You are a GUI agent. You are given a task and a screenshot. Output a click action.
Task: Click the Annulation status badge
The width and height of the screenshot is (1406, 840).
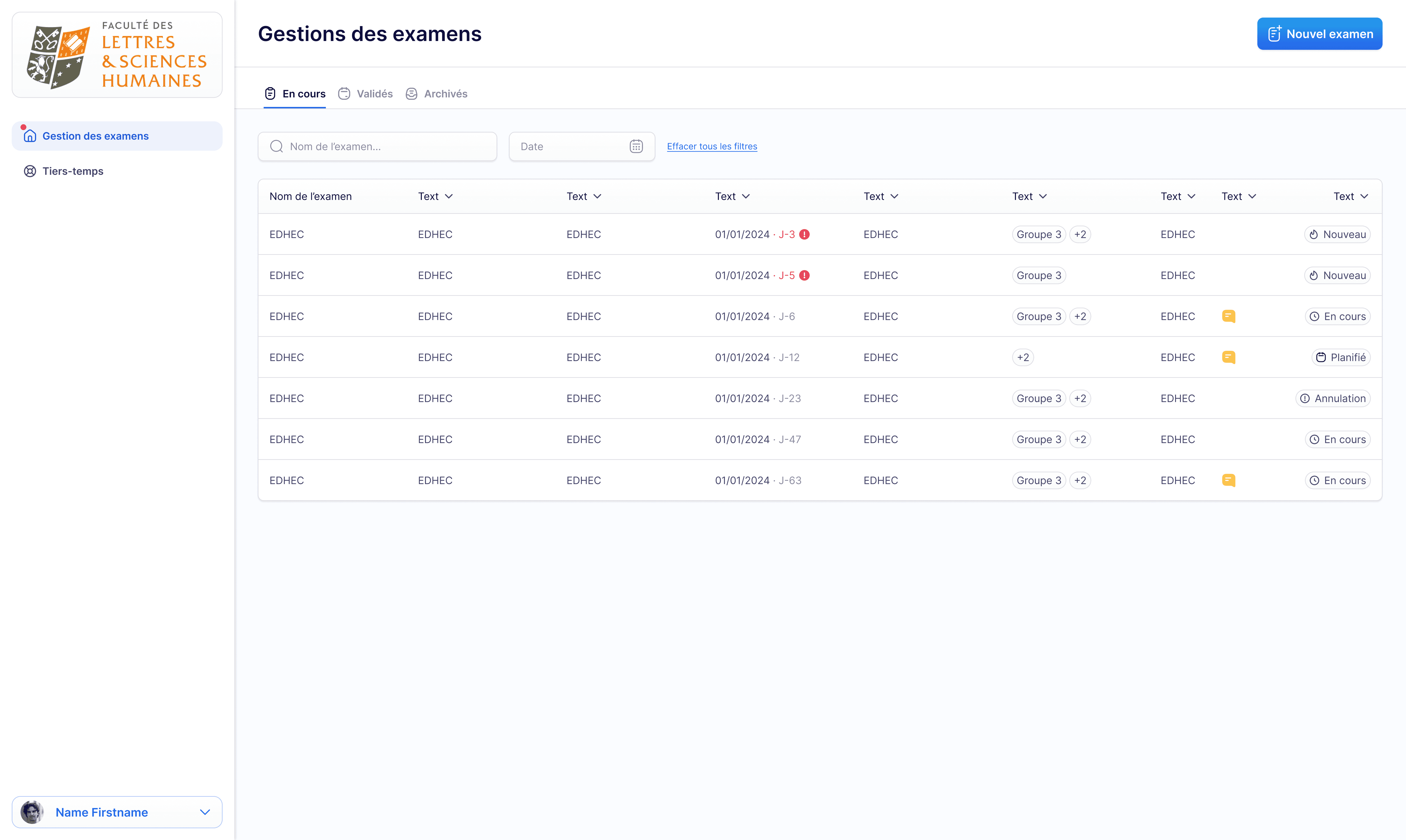pos(1333,398)
